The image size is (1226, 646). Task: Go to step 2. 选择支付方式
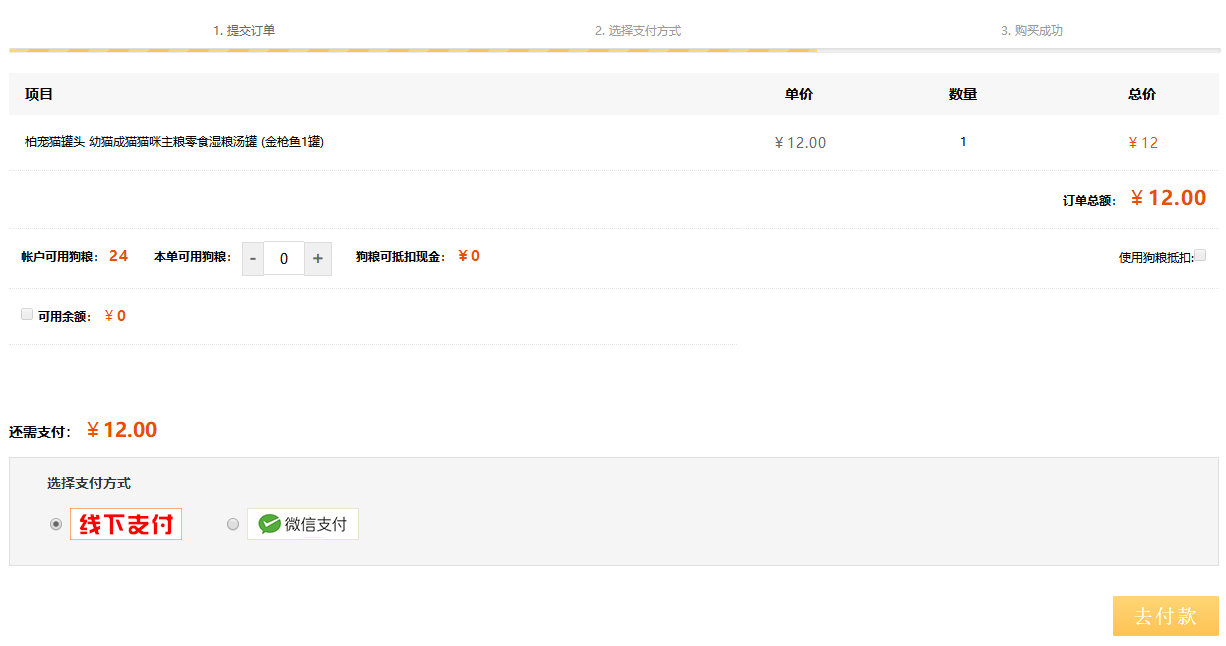(638, 31)
